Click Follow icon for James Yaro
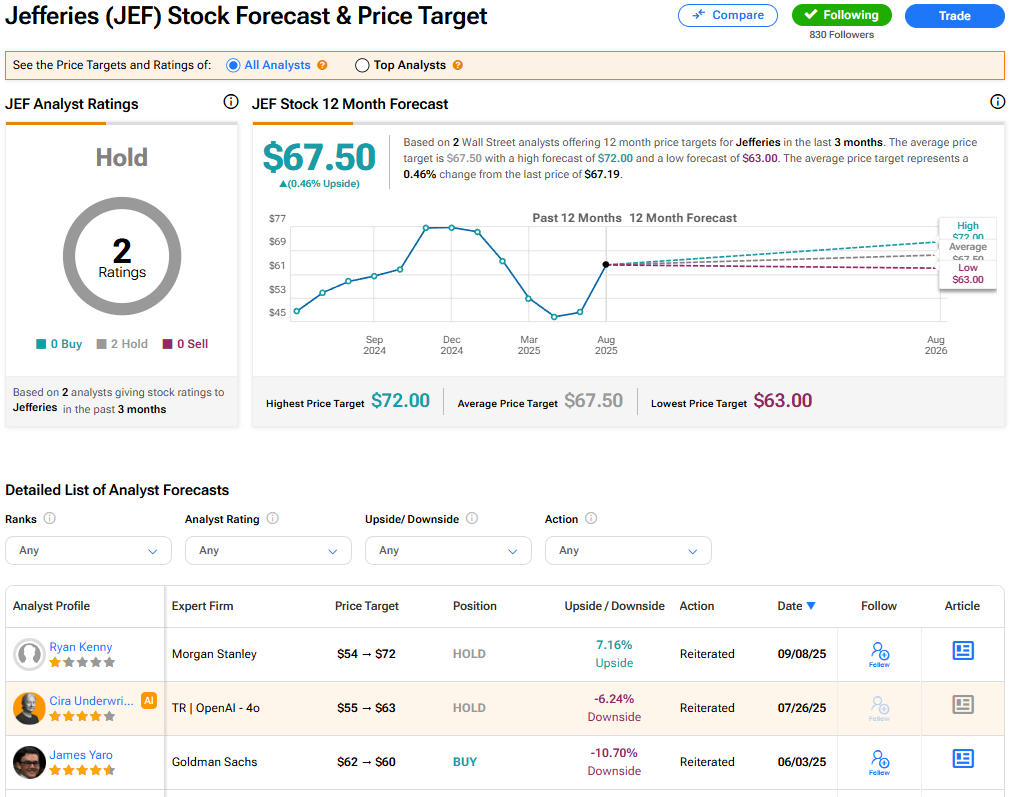 pos(879,761)
